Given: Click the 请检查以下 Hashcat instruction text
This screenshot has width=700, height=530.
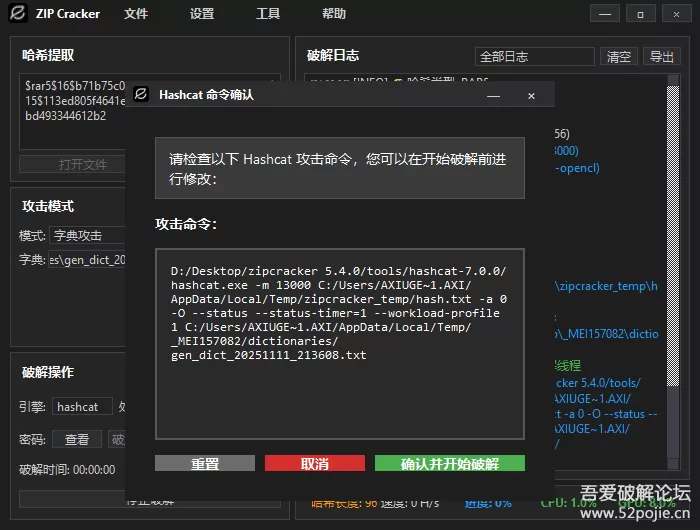Looking at the screenshot, I should point(338,169).
